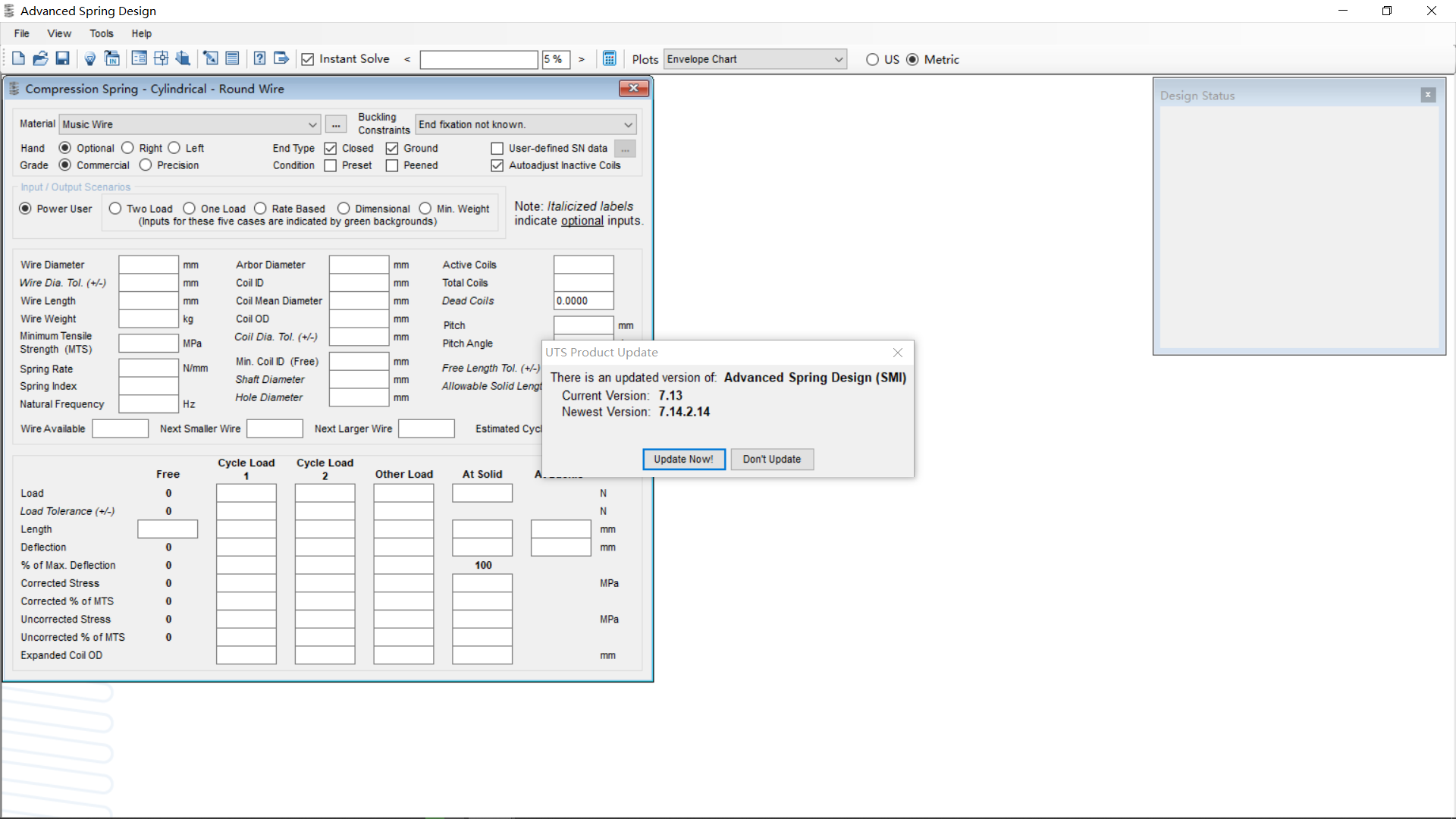Select the Dimensional scenario
Viewport: 1456px width, 819px height.
pos(344,209)
